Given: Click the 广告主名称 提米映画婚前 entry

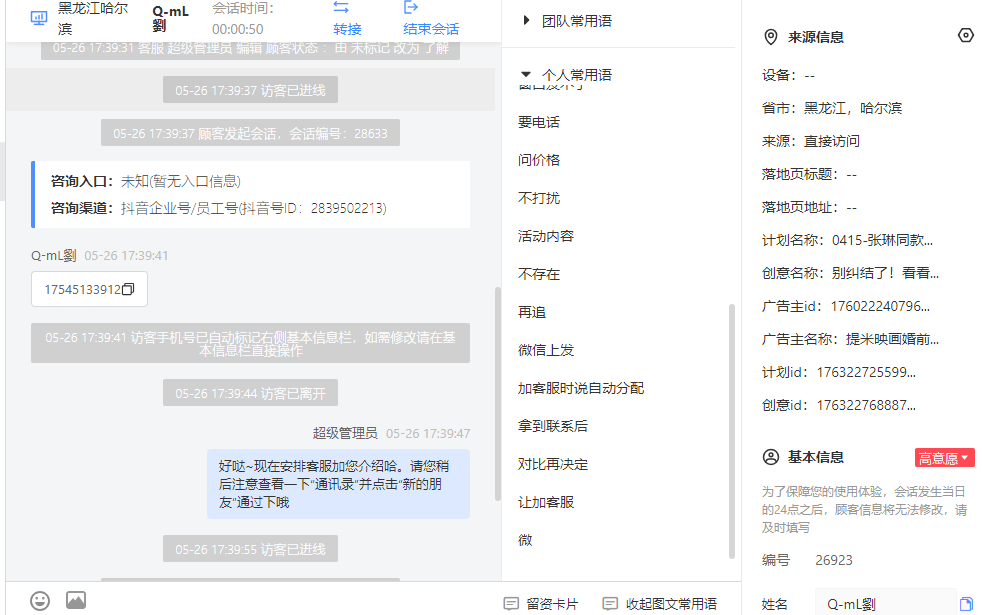Looking at the screenshot, I should tap(850, 339).
